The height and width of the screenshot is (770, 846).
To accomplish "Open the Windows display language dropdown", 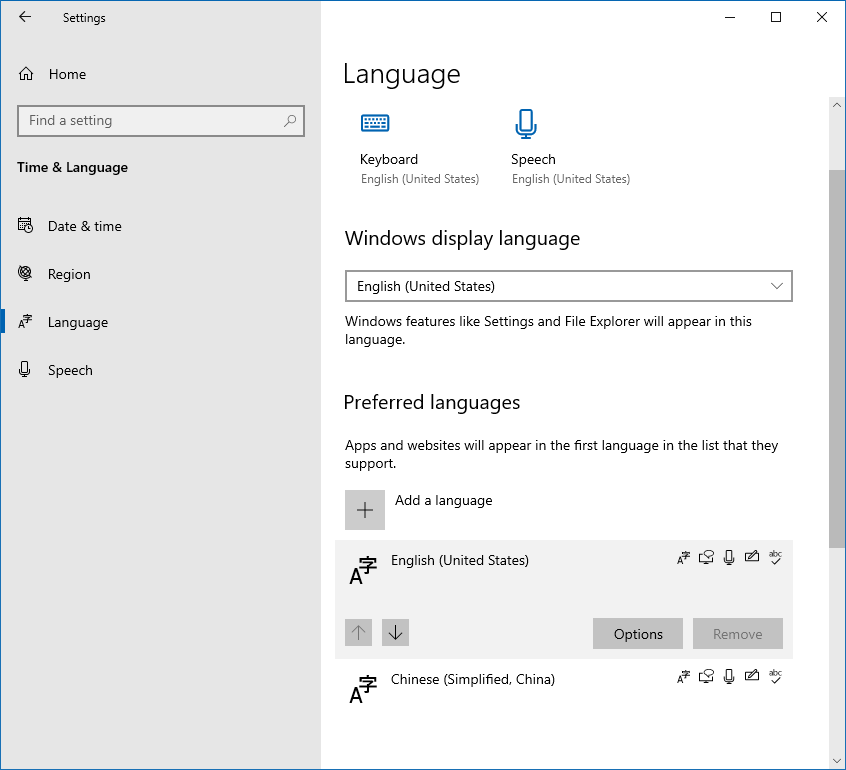I will (x=568, y=286).
